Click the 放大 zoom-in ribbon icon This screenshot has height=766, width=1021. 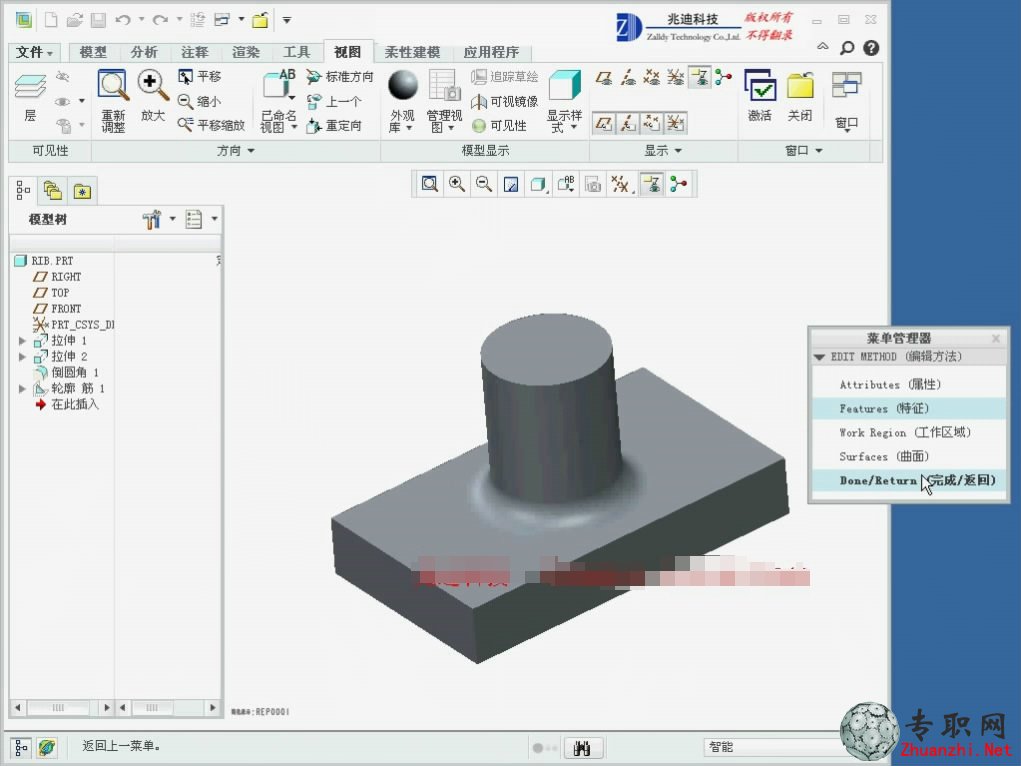[152, 86]
